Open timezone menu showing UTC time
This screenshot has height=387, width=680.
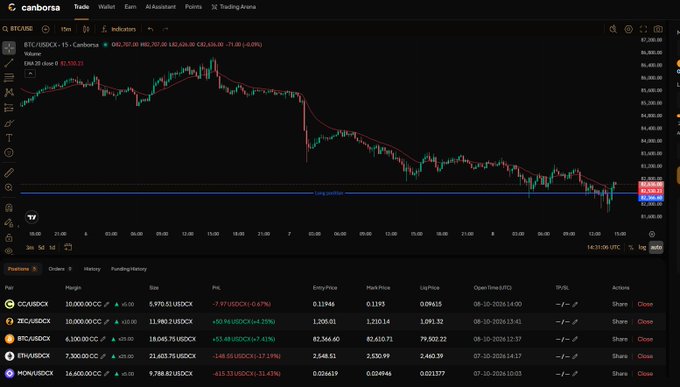point(604,247)
